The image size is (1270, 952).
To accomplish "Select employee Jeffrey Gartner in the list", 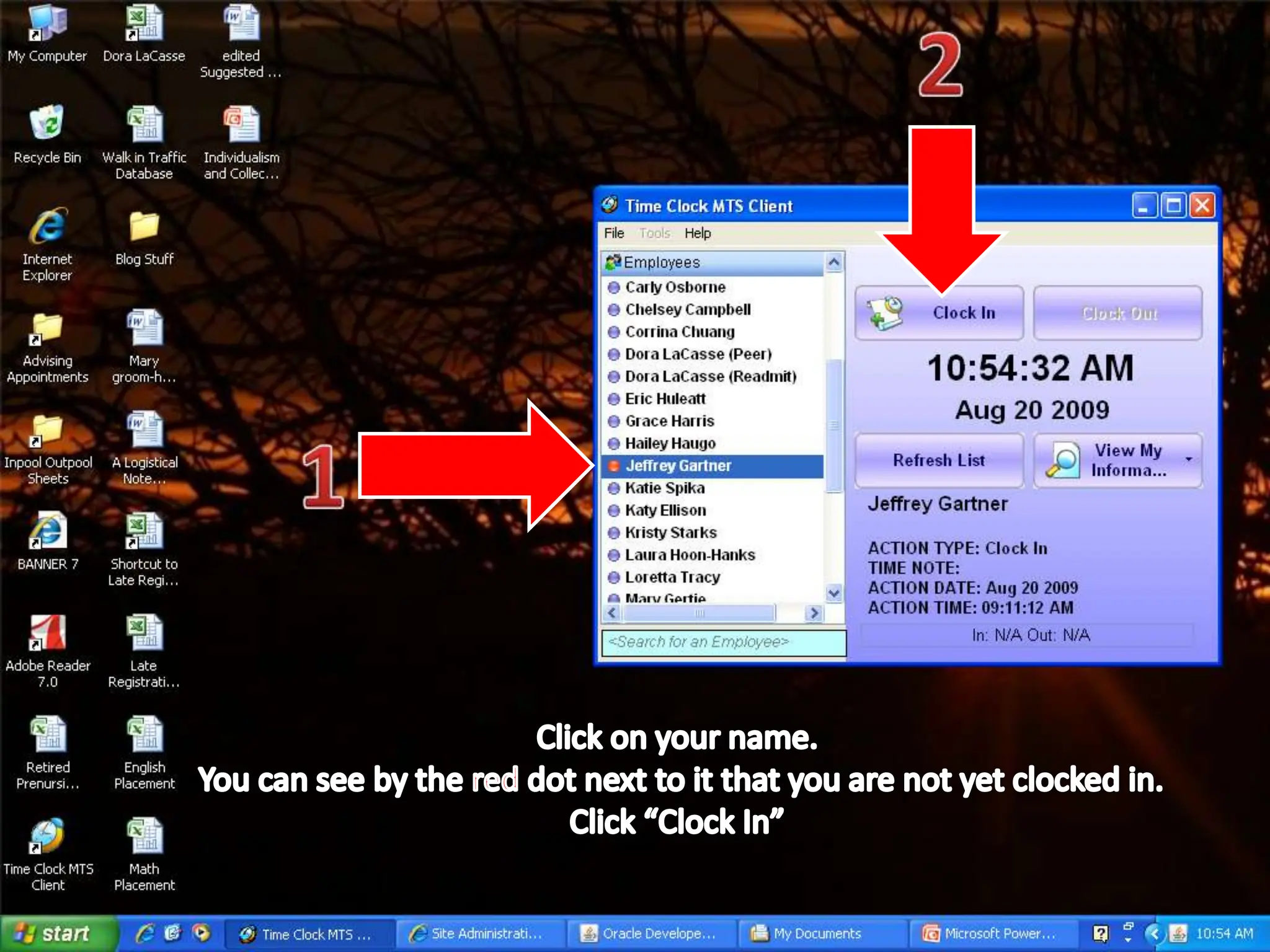I will coord(678,466).
